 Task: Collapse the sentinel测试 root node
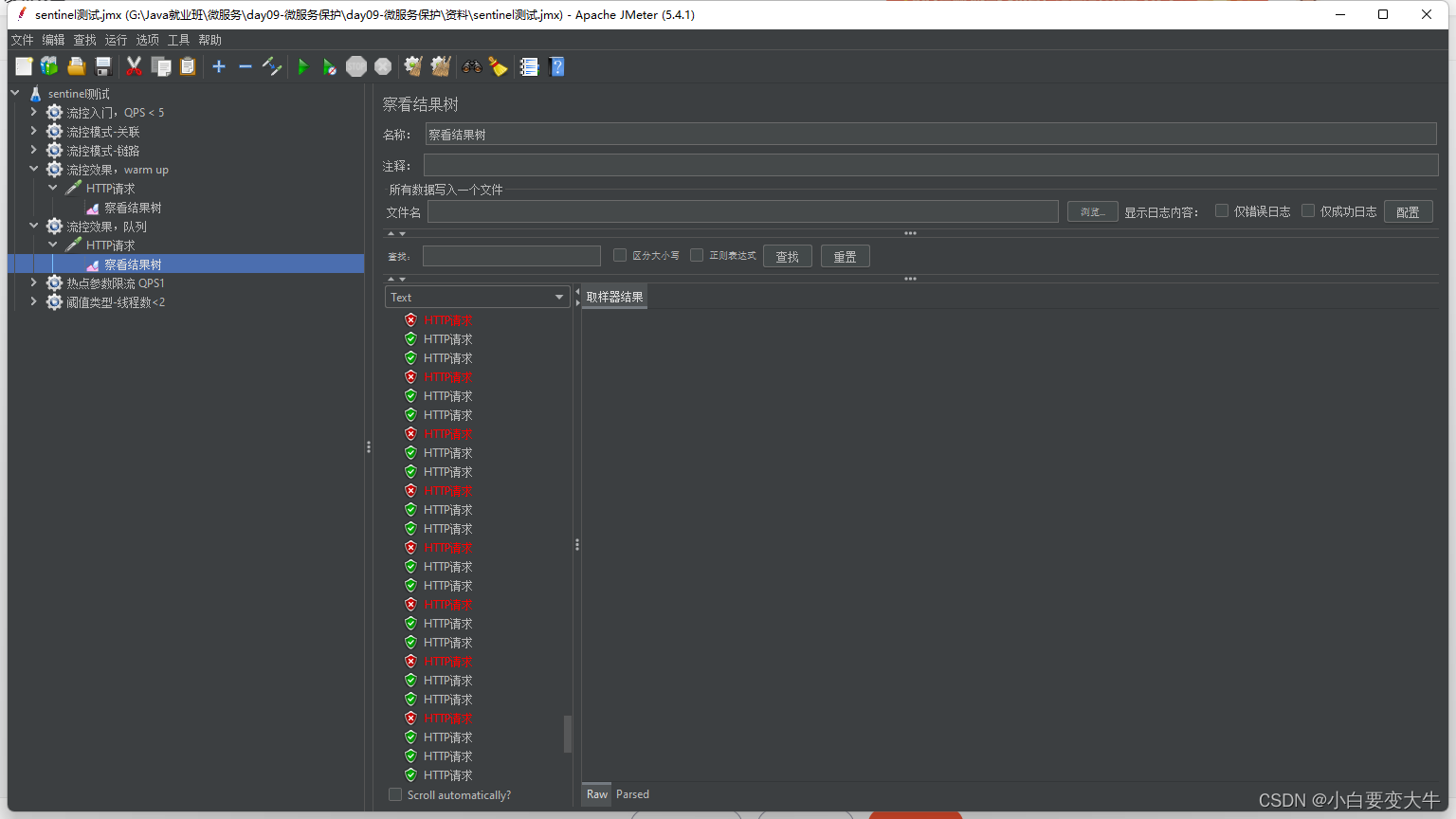click(15, 93)
